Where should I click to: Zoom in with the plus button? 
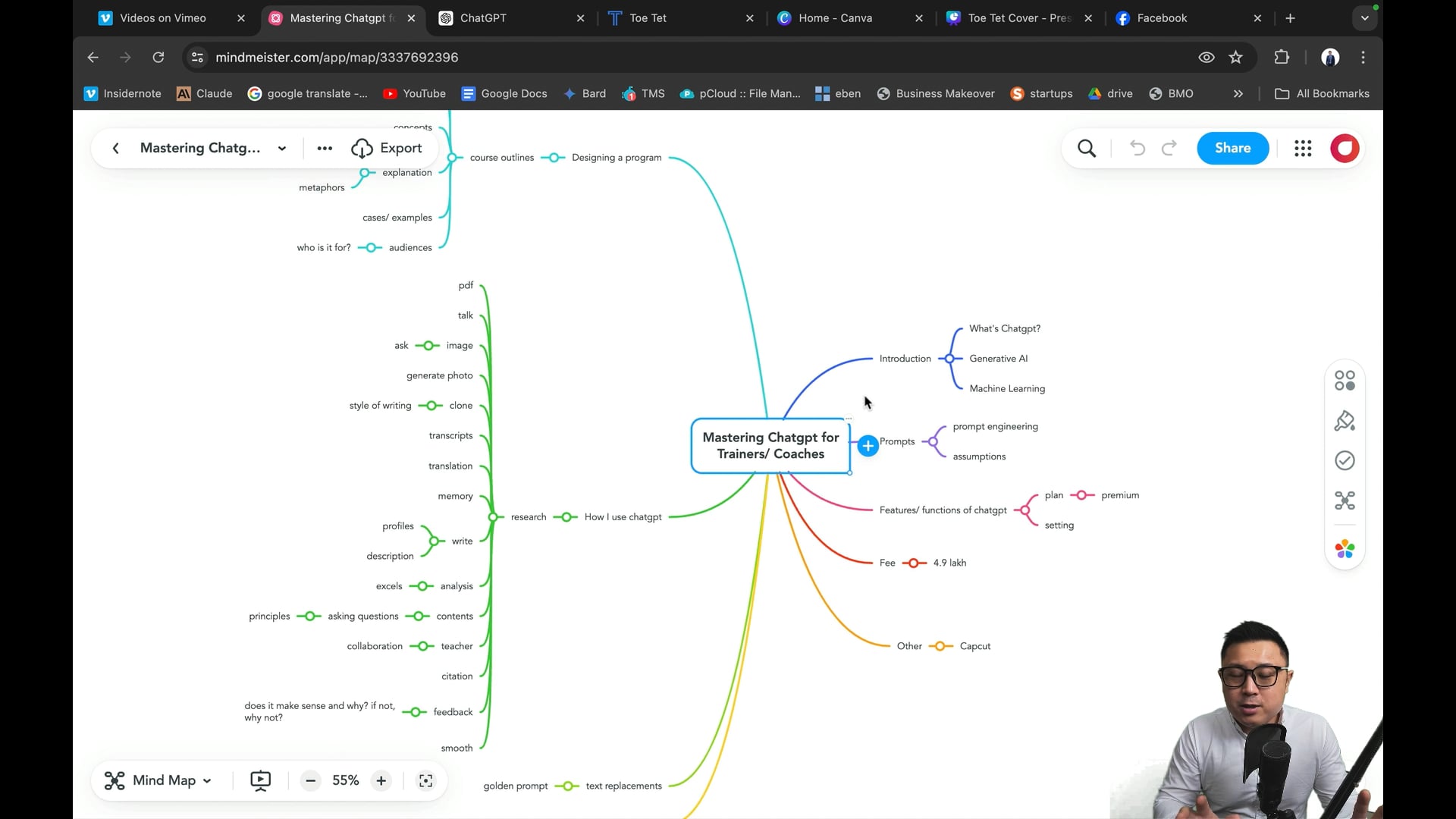click(381, 780)
